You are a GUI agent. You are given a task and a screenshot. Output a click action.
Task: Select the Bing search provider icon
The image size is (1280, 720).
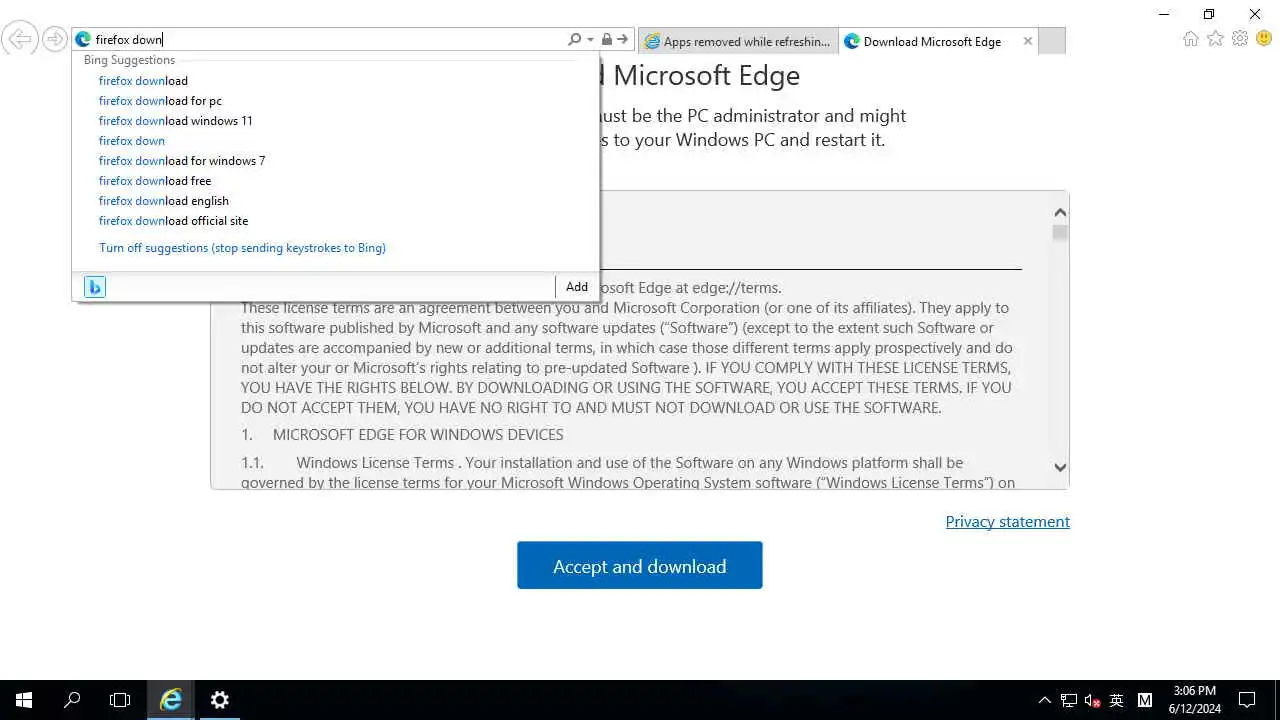(94, 287)
